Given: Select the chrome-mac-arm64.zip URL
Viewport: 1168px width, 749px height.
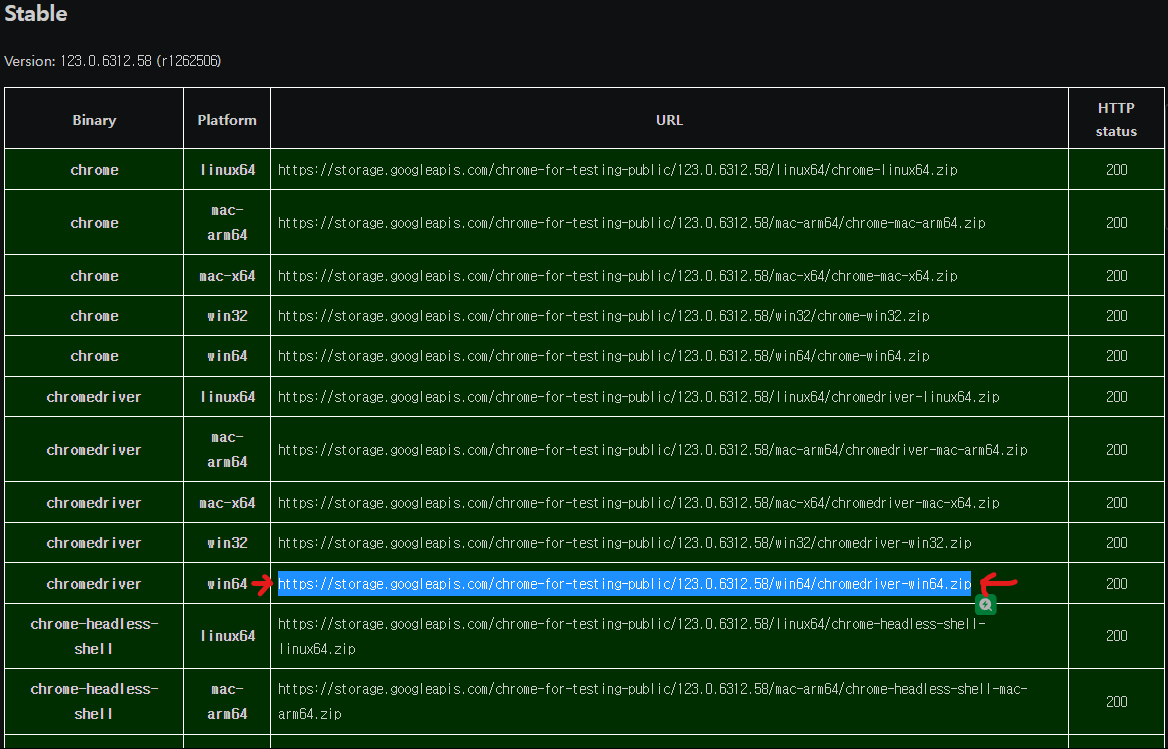Looking at the screenshot, I should coord(632,223).
